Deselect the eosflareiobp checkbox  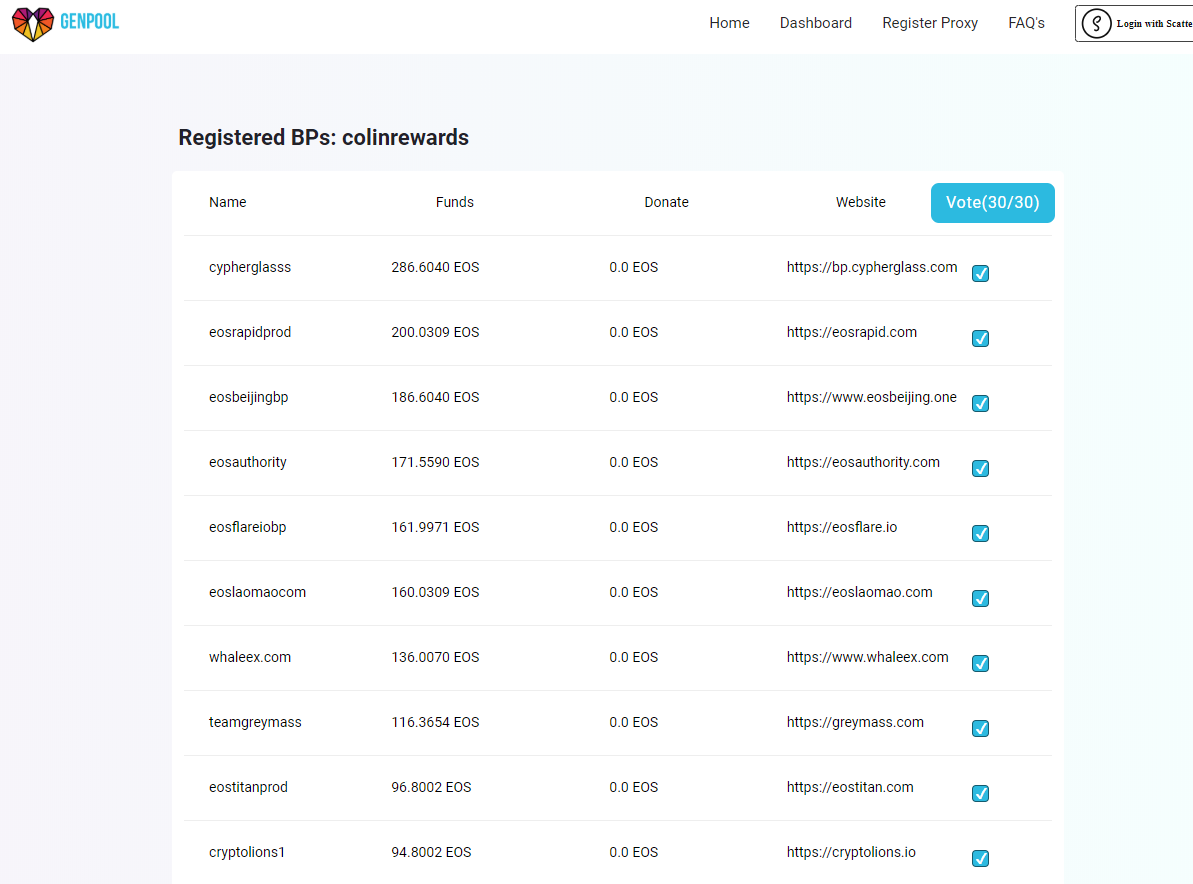pyautogui.click(x=980, y=533)
